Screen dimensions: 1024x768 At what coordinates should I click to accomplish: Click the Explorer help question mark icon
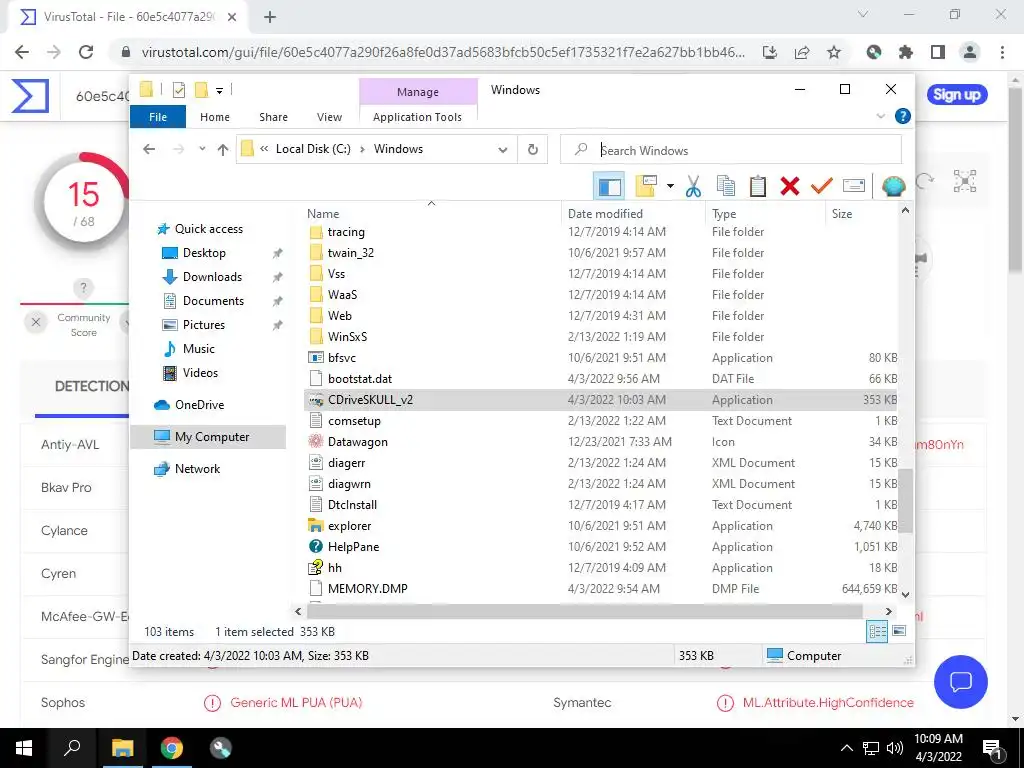tap(903, 116)
